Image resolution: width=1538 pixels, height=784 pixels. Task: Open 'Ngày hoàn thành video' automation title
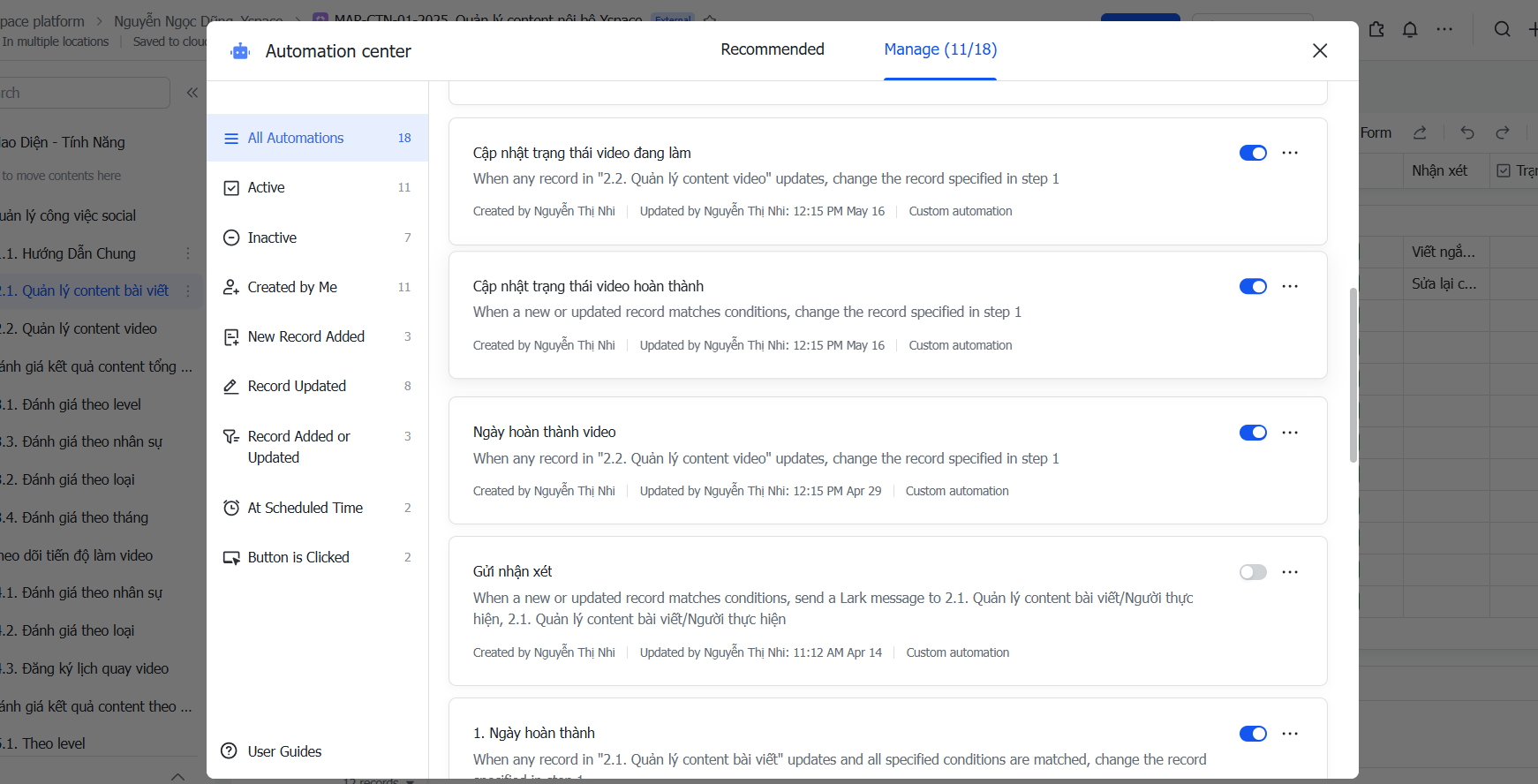[544, 432]
